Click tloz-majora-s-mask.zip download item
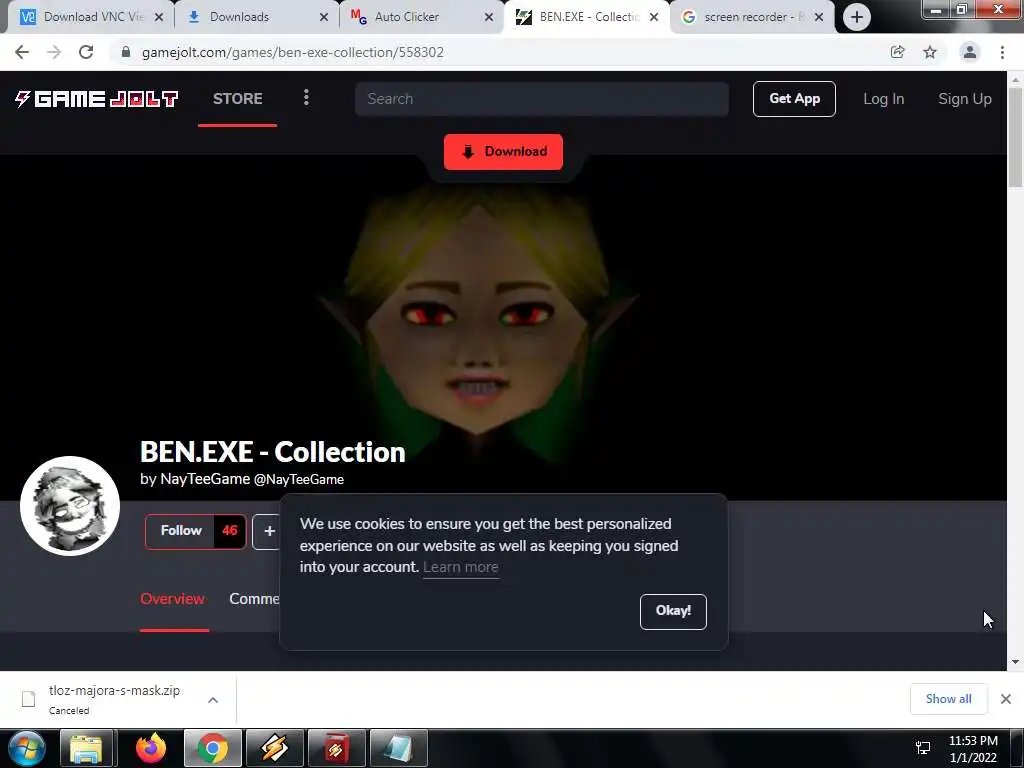 click(114, 699)
